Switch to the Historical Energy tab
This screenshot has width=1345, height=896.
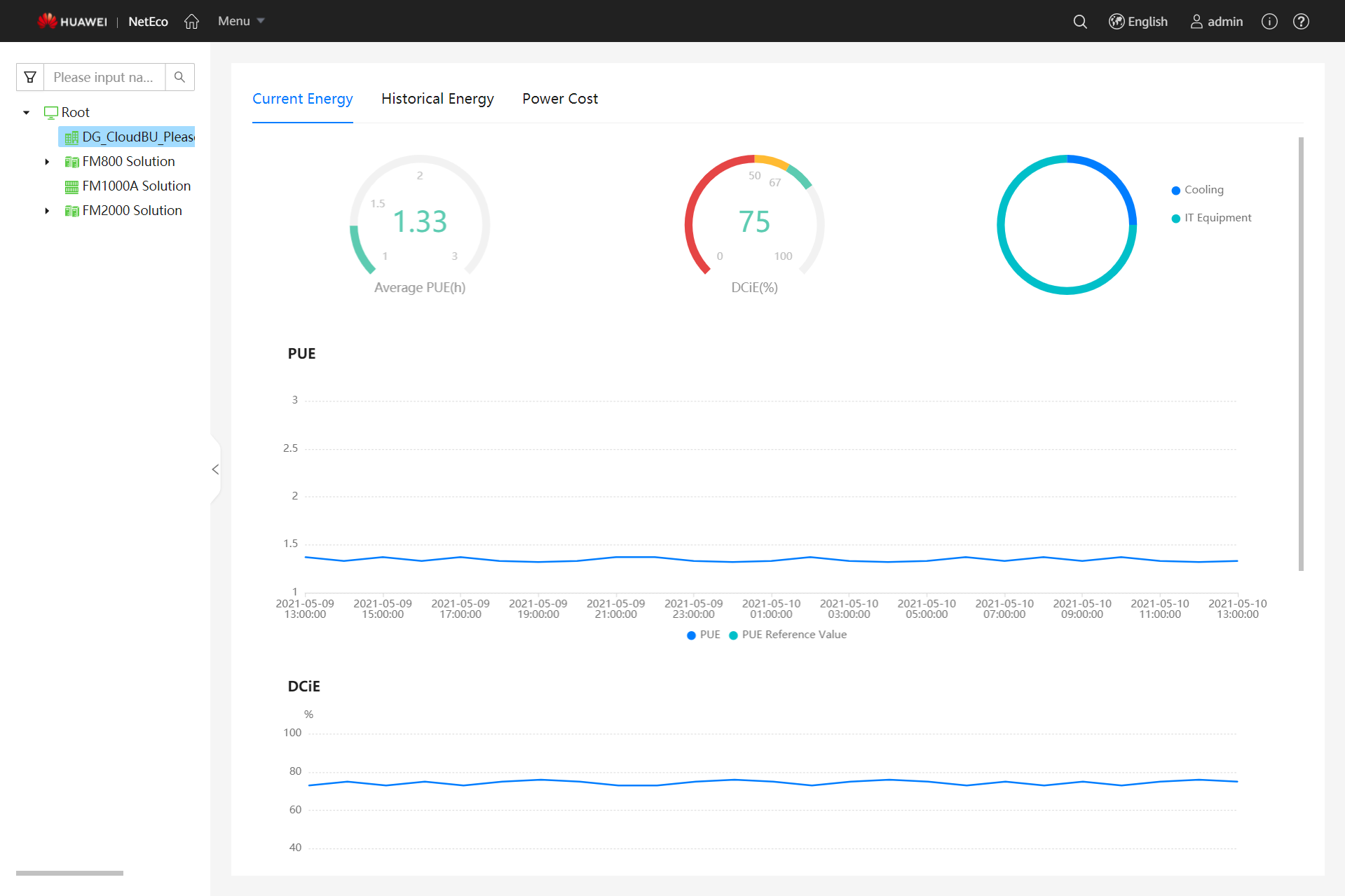point(437,99)
